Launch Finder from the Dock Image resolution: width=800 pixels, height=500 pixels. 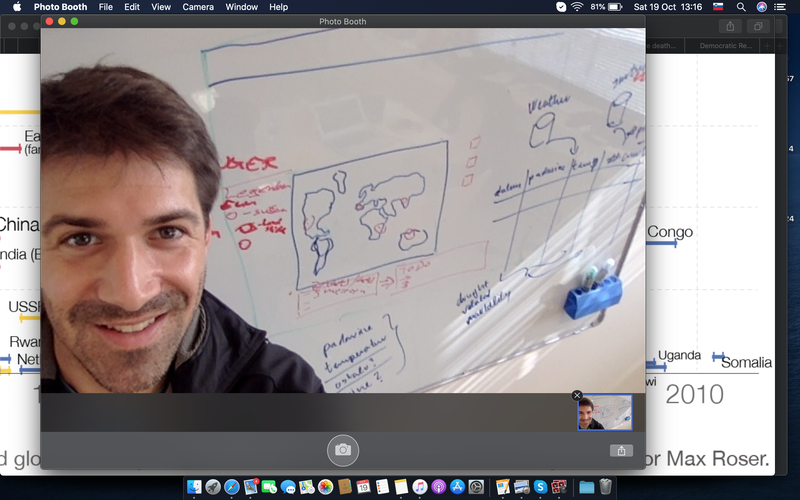[x=194, y=487]
